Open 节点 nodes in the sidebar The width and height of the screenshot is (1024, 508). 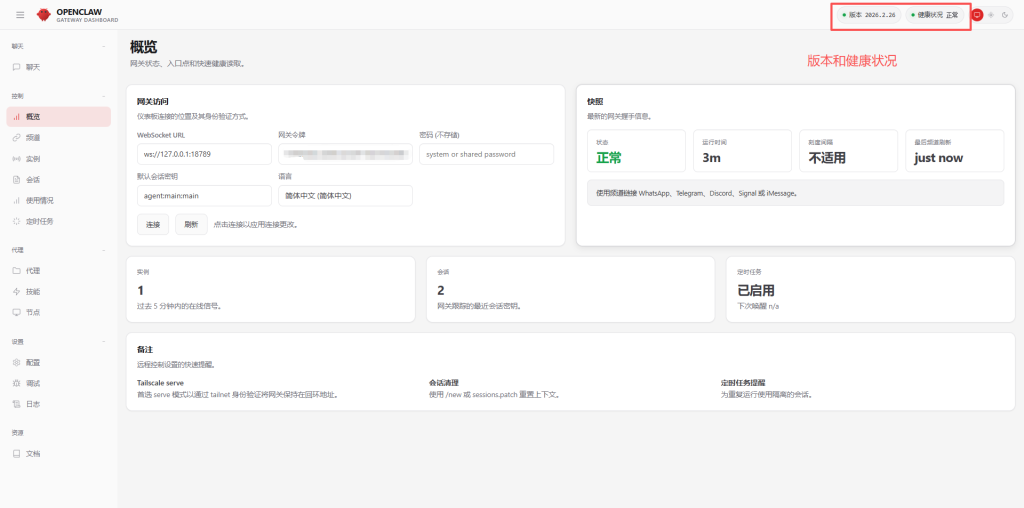click(x=33, y=312)
